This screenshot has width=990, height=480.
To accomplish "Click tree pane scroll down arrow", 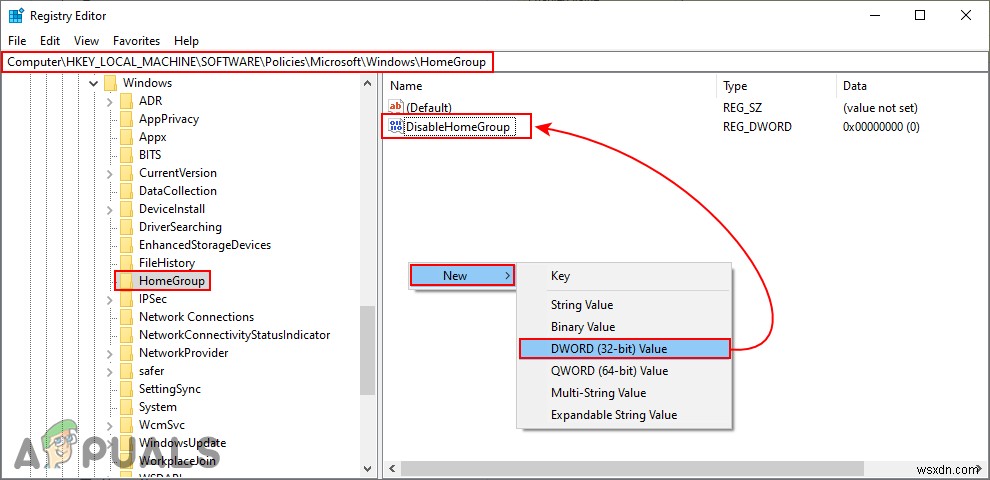I will [367, 468].
